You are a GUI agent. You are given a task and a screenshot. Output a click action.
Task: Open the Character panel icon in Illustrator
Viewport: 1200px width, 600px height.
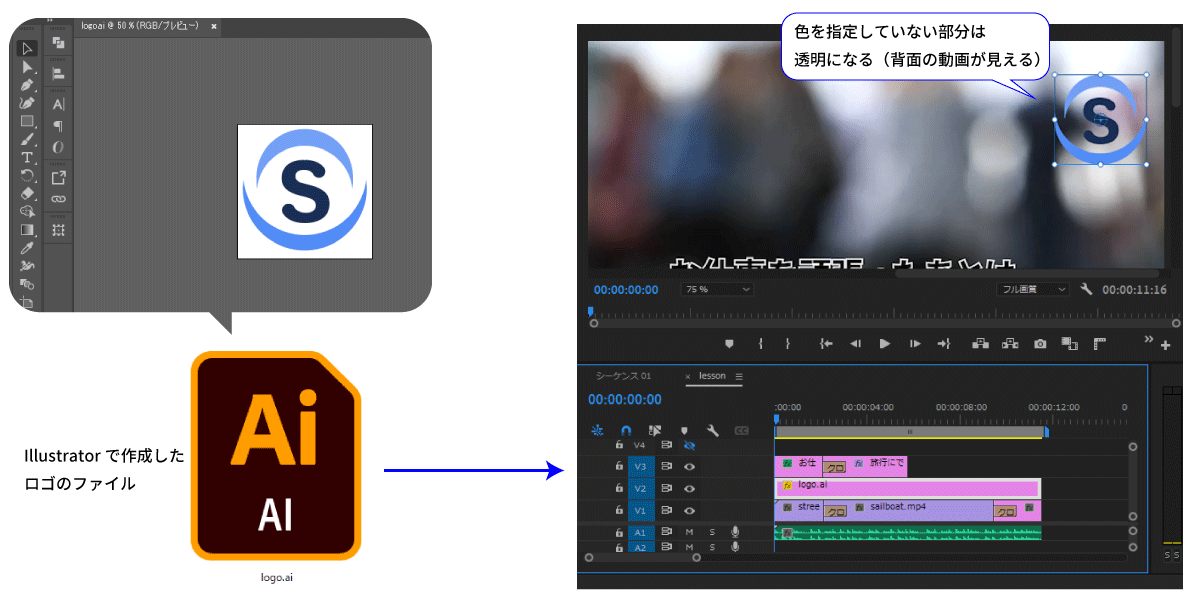58,104
